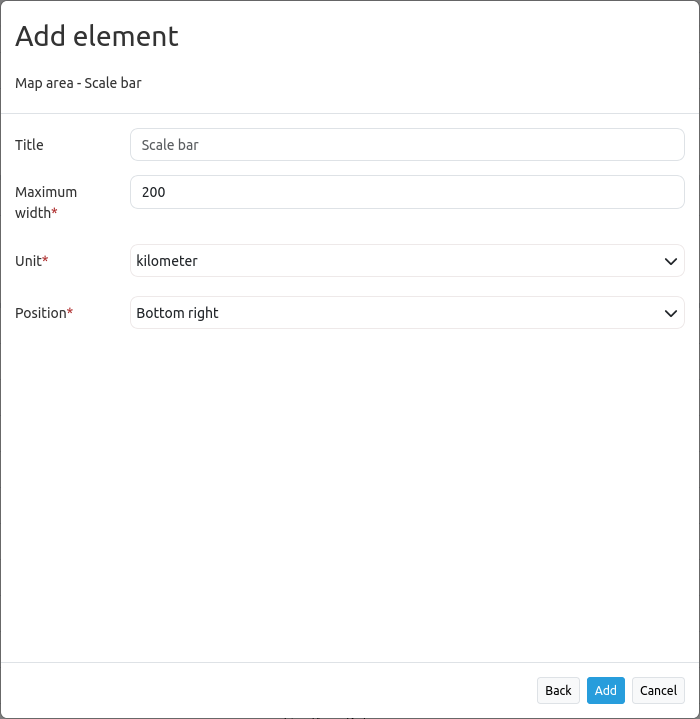Click red asterisk beside Maximum width
The image size is (700, 719).
coord(54,213)
